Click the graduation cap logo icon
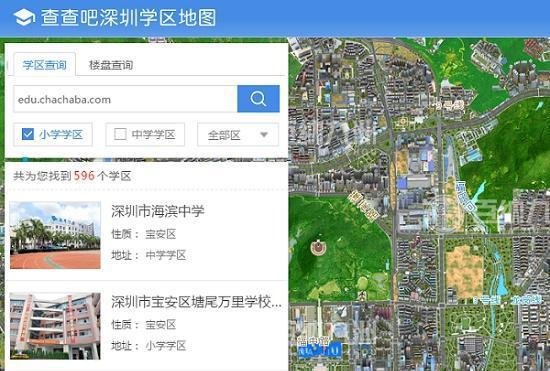Screen dimensions: 550x371 tap(24, 18)
